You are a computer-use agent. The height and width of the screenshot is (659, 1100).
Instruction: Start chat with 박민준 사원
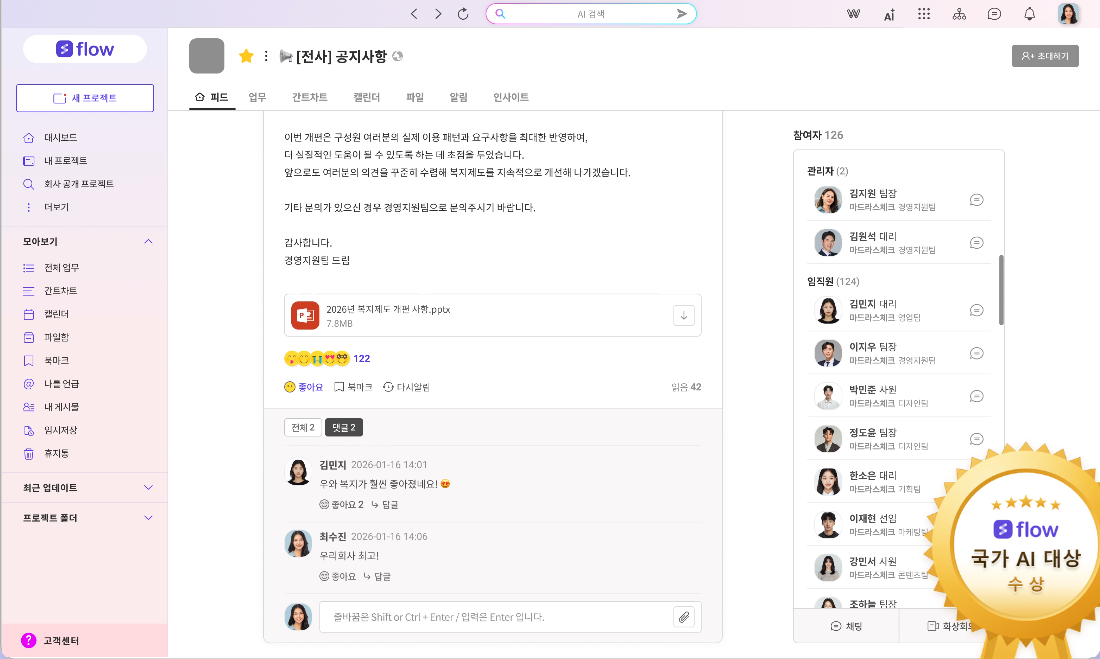(976, 397)
